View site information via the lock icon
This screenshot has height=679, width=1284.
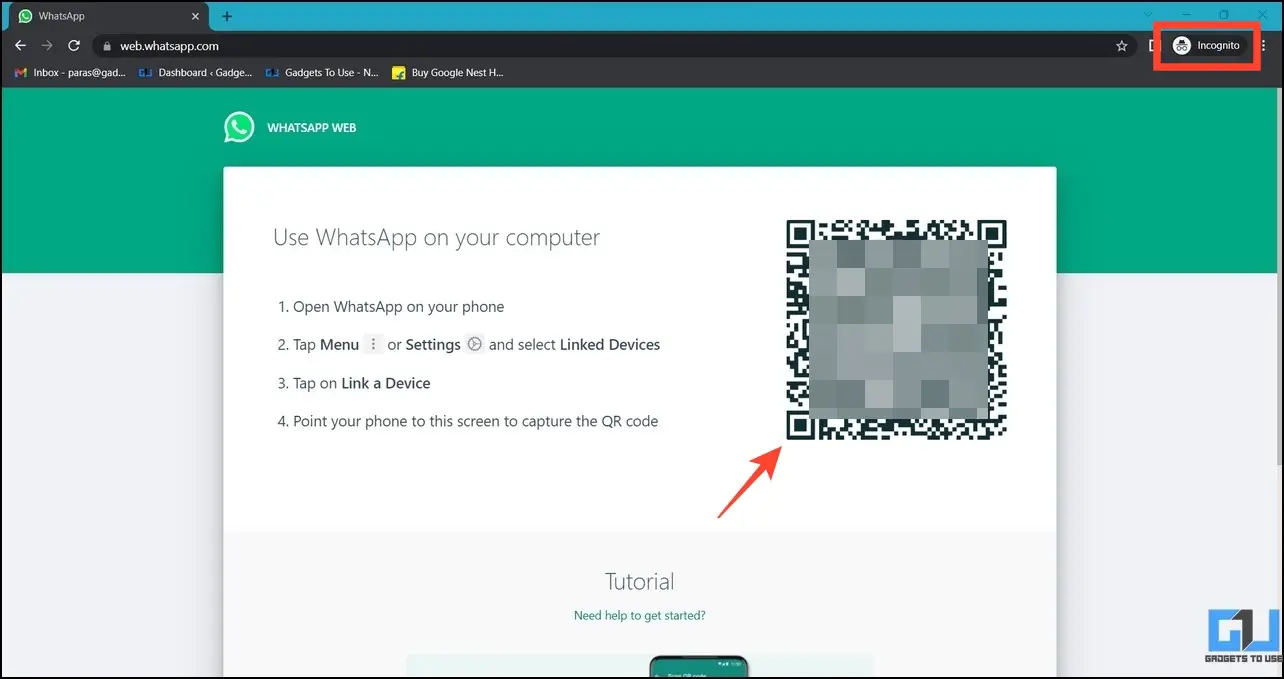(x=108, y=46)
